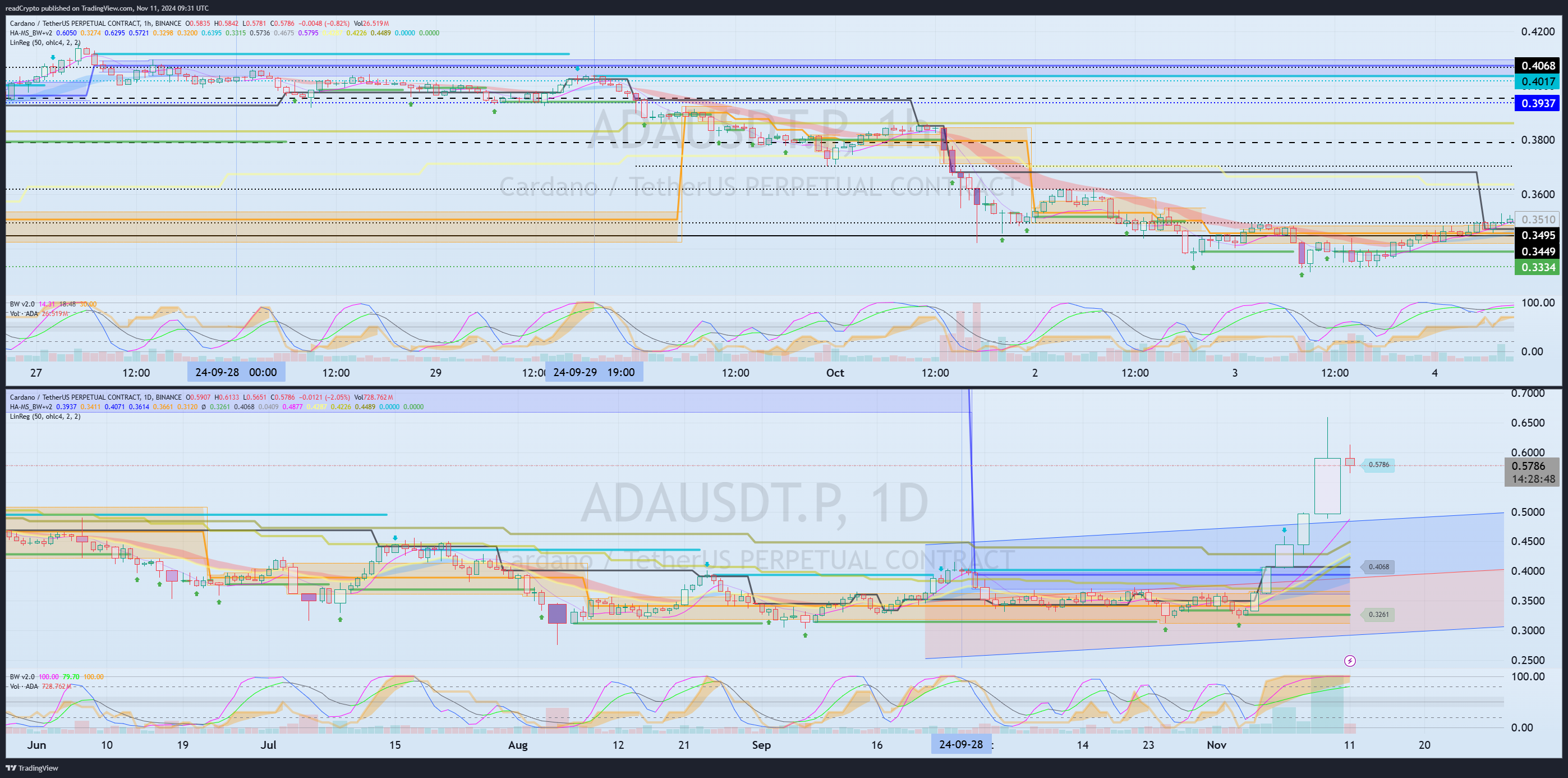1568x778 pixels.
Task: Click the Oct label on the 1h time axis
Action: [835, 373]
